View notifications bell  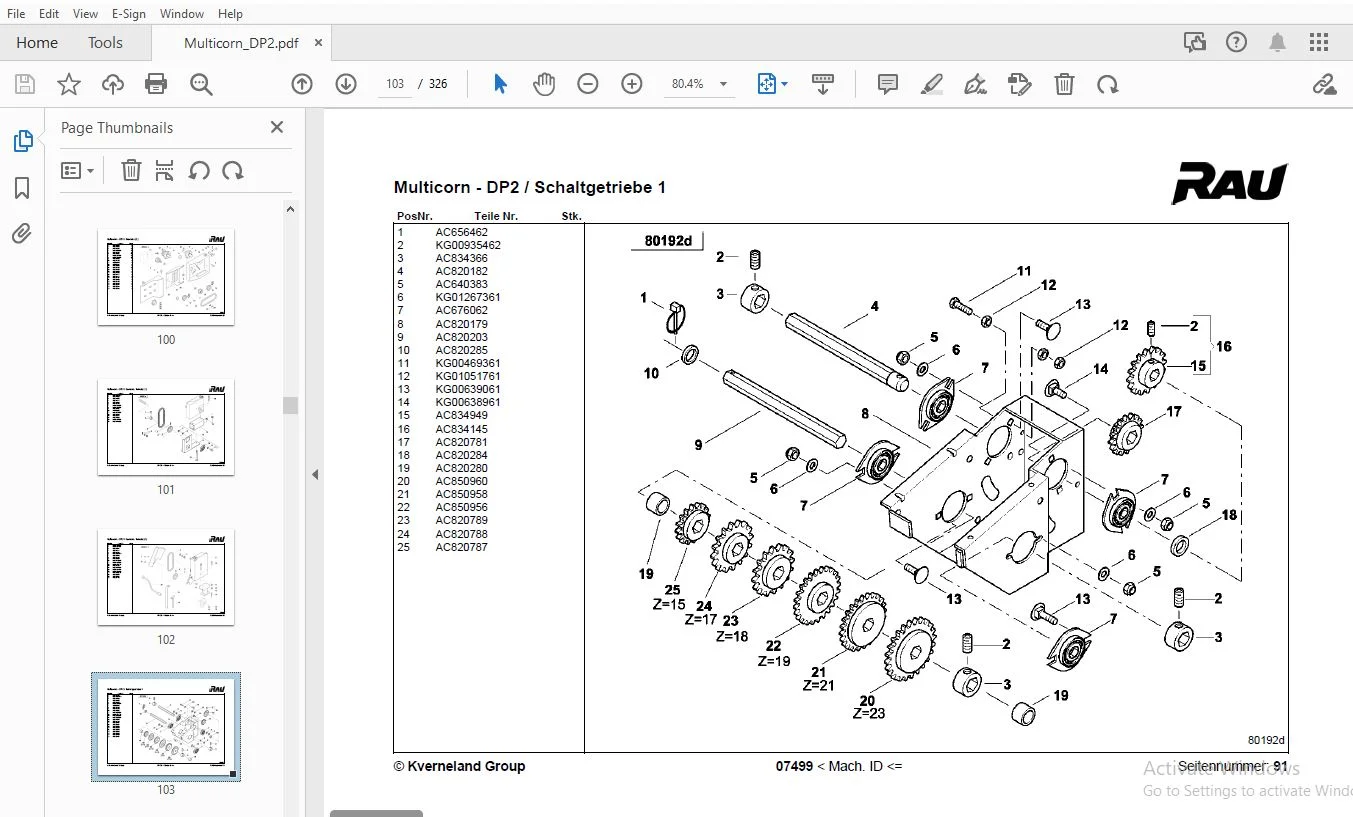1277,42
